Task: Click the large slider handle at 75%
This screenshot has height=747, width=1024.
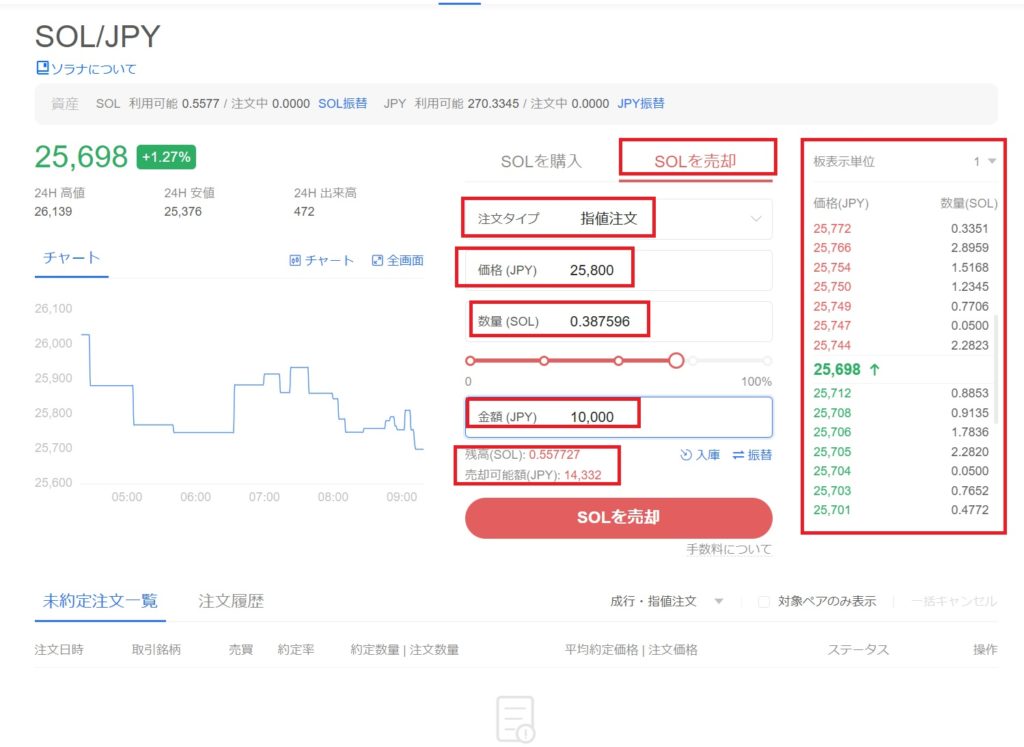Action: pos(676,360)
